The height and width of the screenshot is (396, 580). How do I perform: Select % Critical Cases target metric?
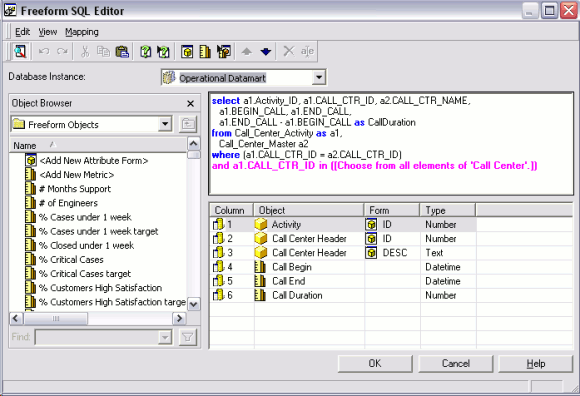point(85,274)
